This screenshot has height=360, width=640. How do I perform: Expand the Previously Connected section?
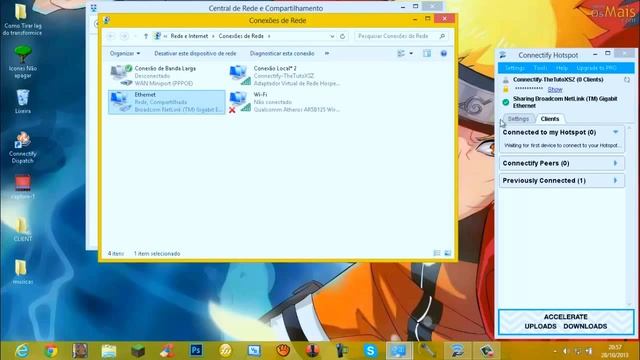[616, 180]
